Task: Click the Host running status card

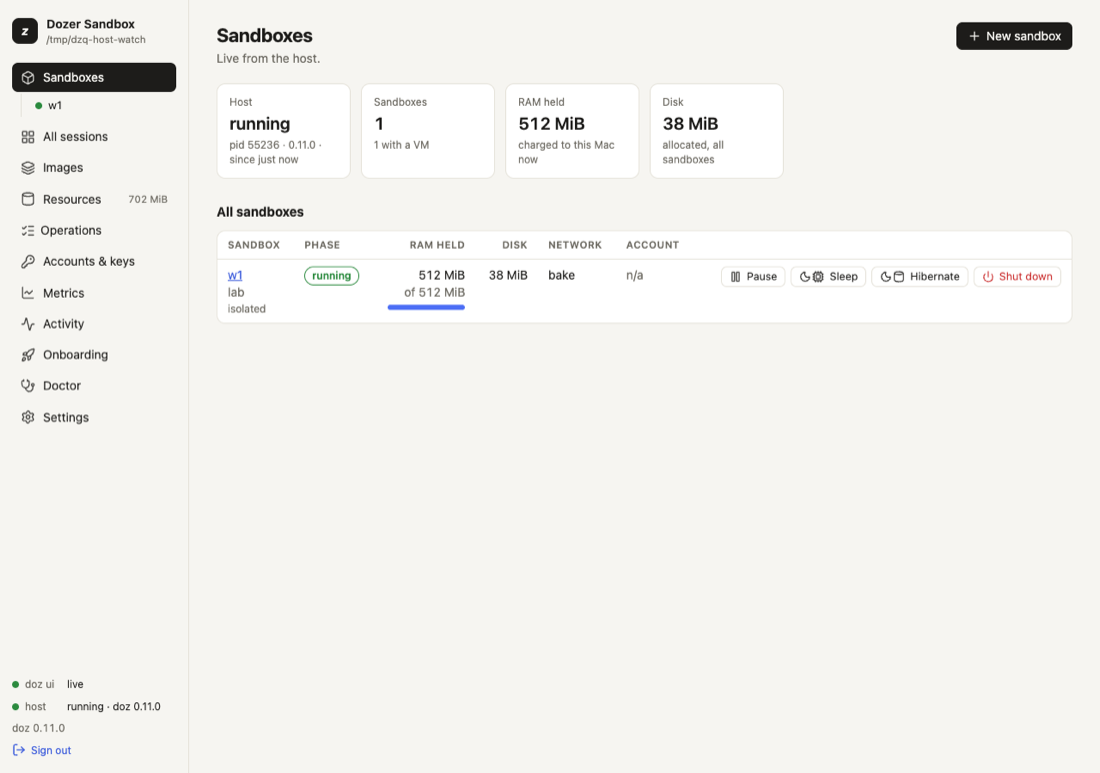Action: coord(283,131)
